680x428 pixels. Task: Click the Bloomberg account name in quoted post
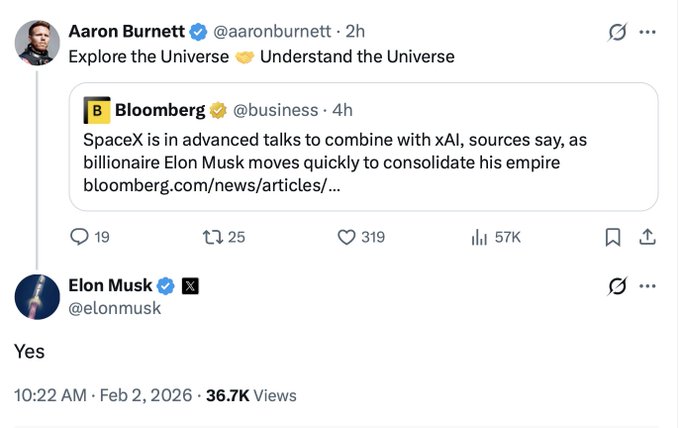tap(160, 110)
